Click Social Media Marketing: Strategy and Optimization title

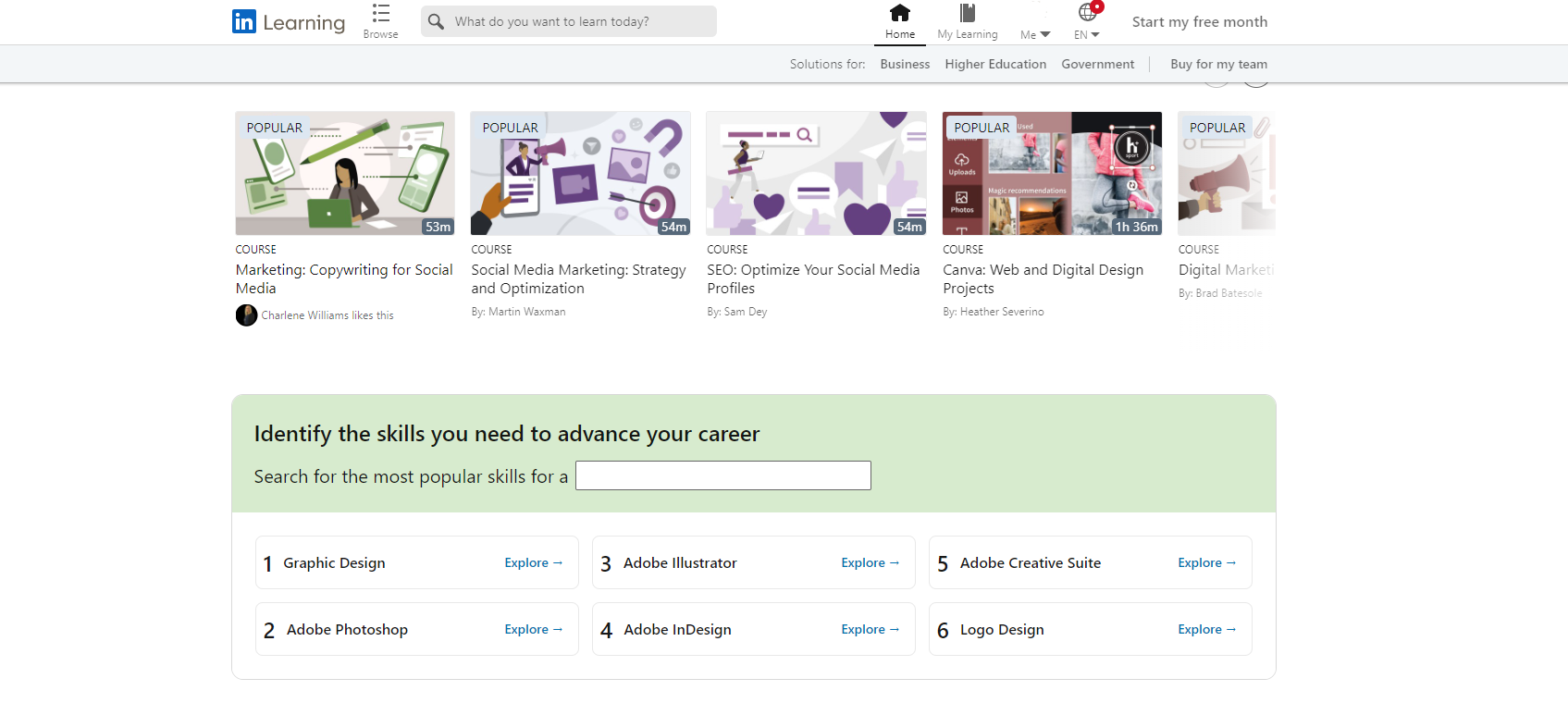click(578, 278)
